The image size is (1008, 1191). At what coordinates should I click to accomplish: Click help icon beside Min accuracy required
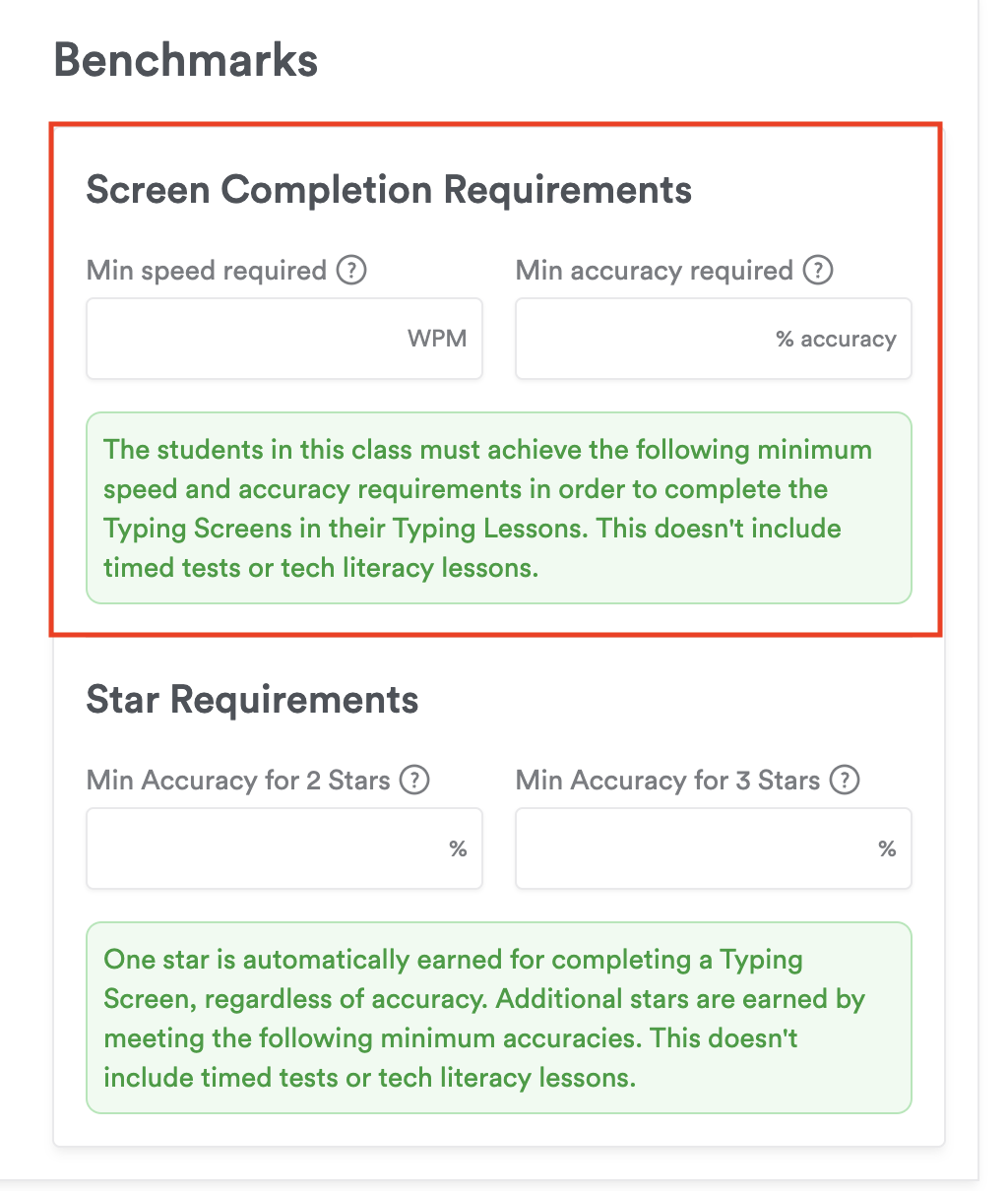[818, 270]
